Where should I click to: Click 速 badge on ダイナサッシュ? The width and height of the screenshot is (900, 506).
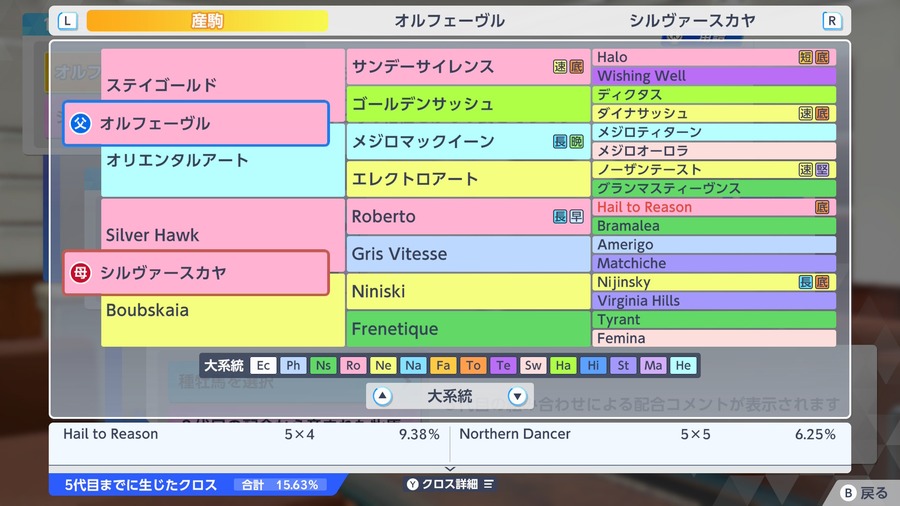pos(805,113)
